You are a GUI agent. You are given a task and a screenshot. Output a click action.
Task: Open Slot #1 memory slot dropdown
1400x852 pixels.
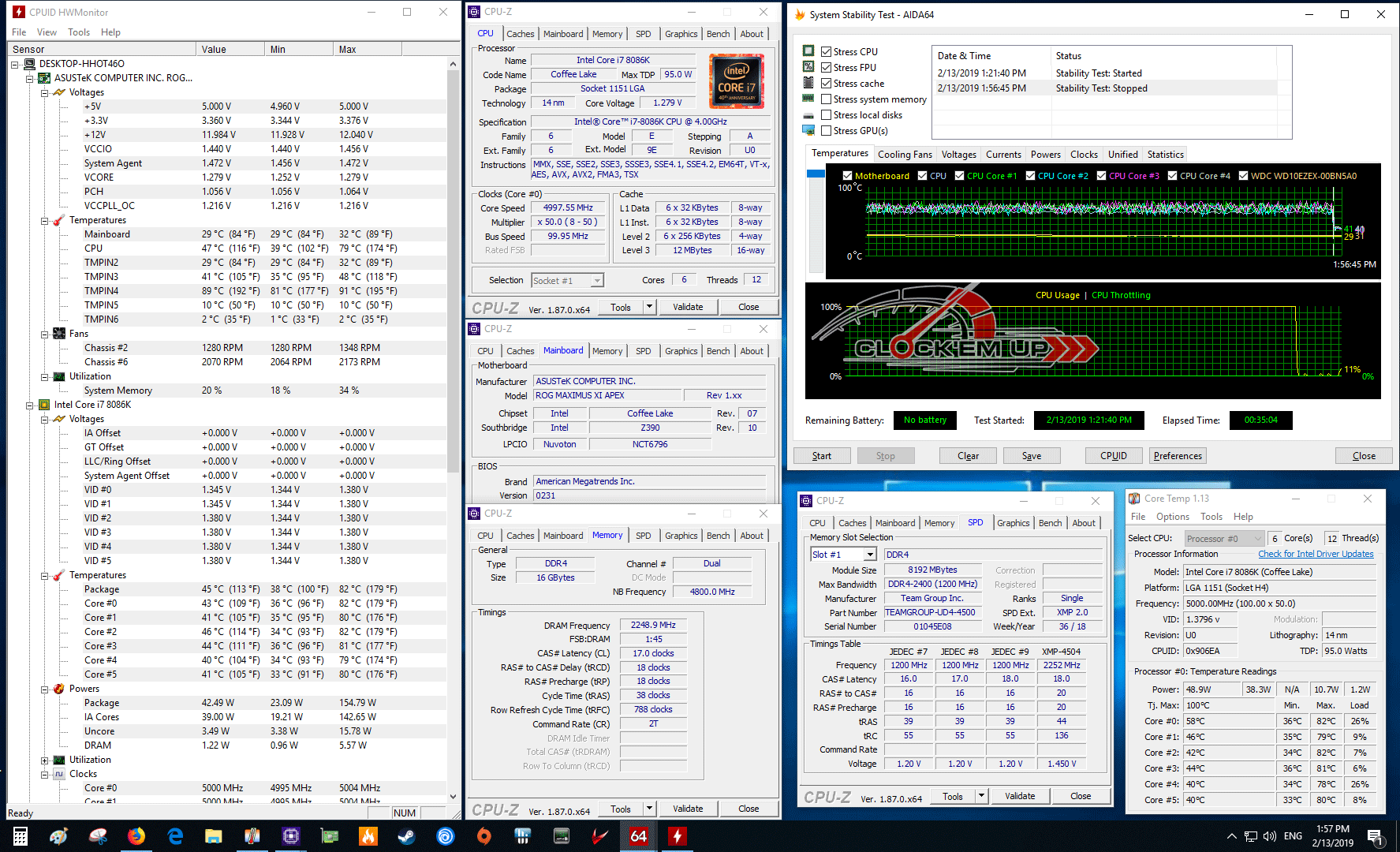pos(870,555)
